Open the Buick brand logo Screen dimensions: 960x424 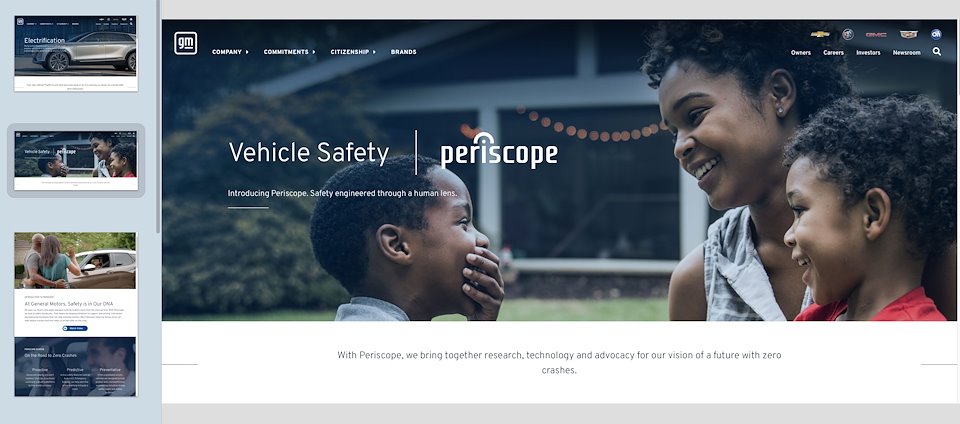pos(847,34)
